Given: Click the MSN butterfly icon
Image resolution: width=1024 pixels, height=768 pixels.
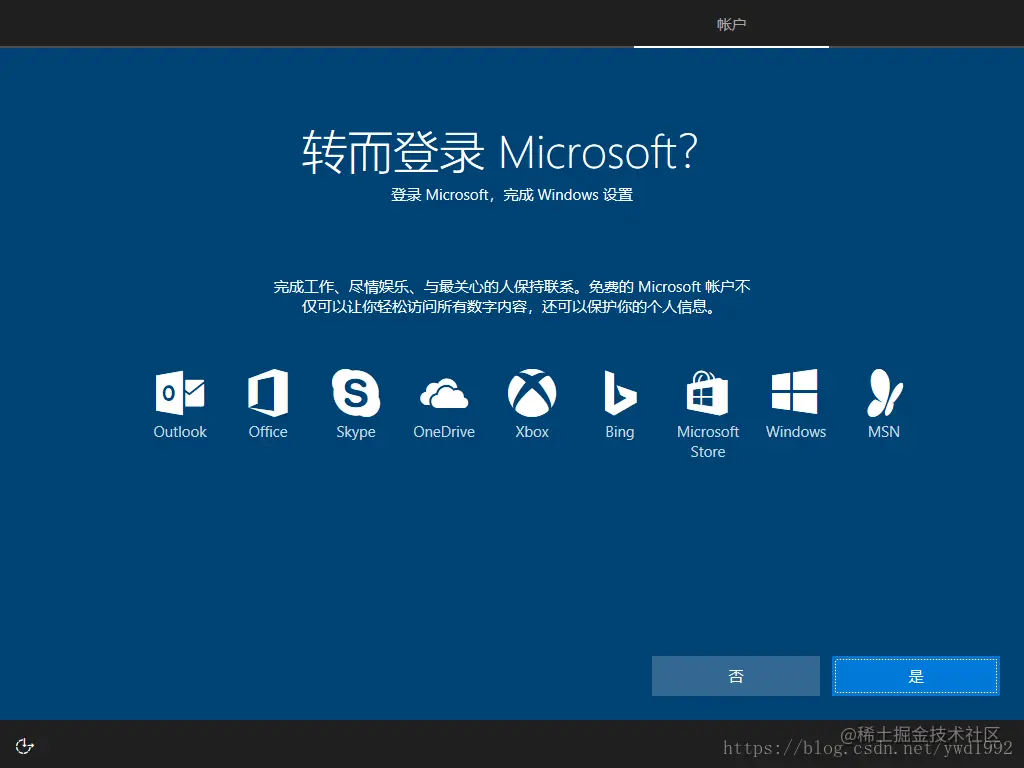Looking at the screenshot, I should (x=884, y=392).
